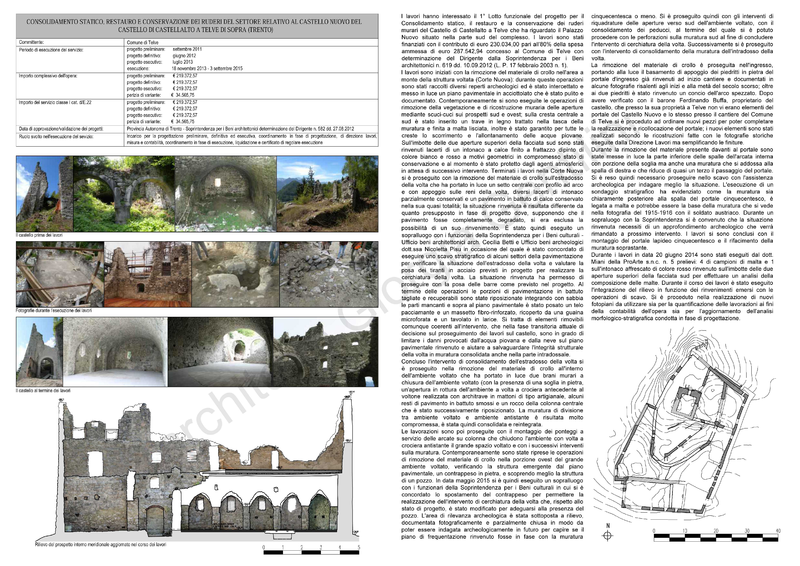Click the north arrow compass symbol
800x566 pixels.
607,534
